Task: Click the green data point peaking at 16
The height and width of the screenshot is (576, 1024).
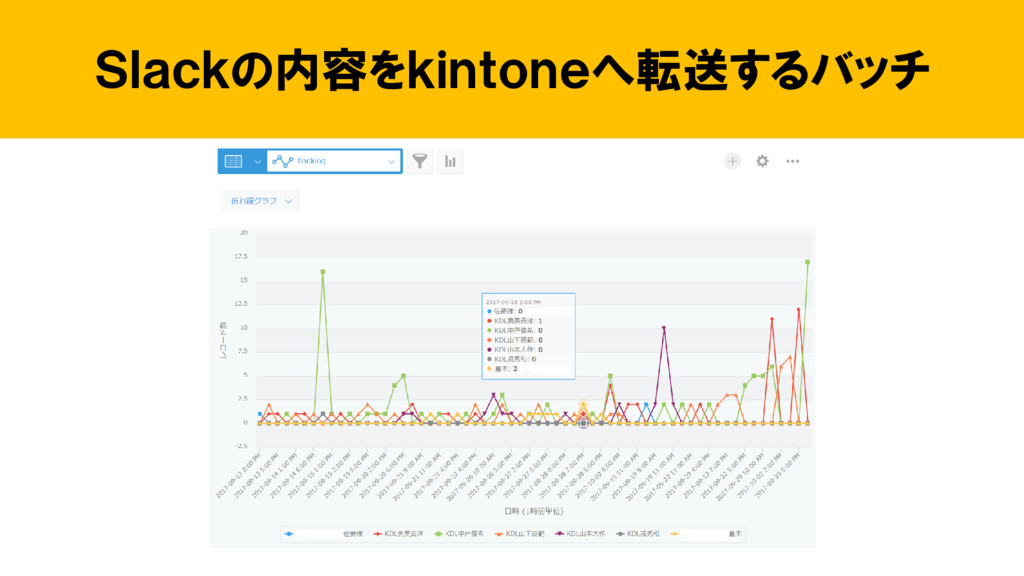Action: [323, 272]
